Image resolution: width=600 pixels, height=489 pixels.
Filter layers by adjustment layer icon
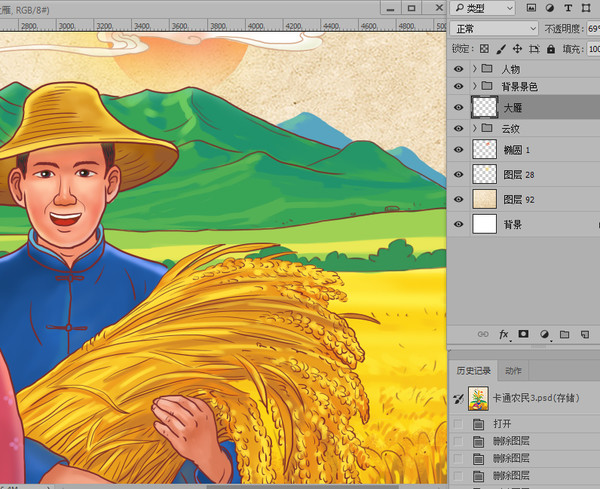point(549,8)
